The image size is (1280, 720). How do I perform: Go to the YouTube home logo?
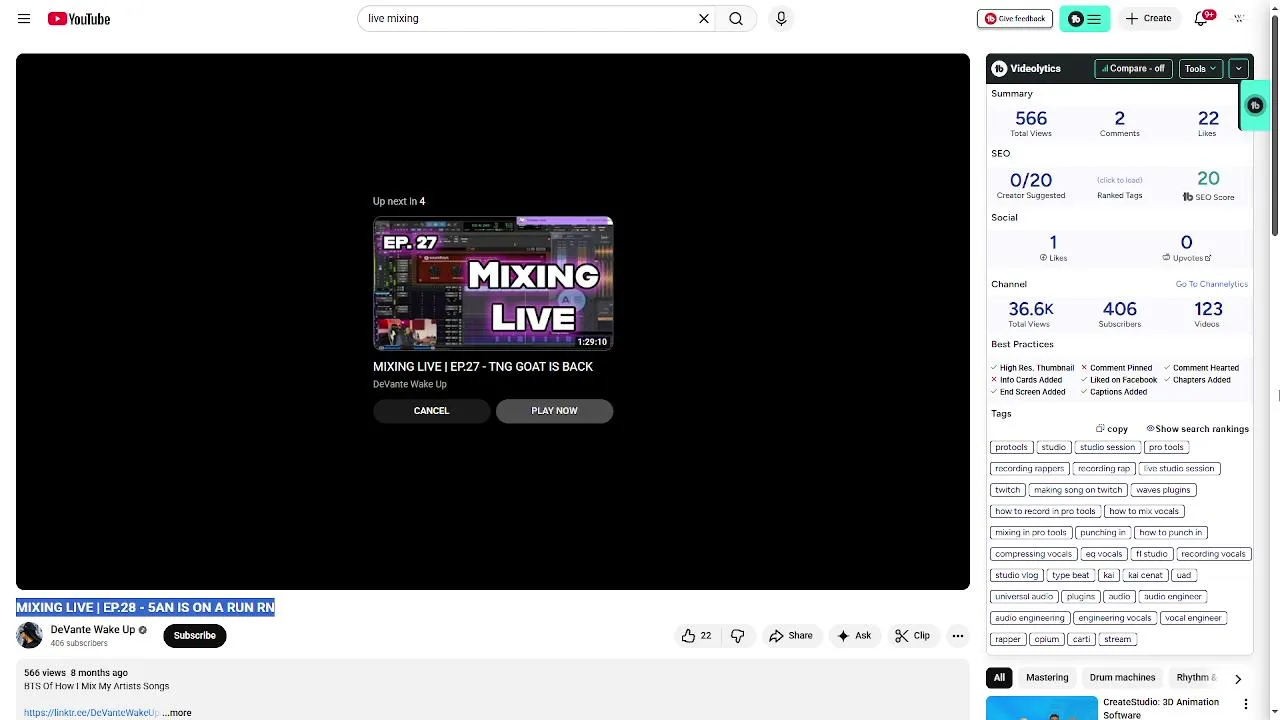click(x=78, y=19)
